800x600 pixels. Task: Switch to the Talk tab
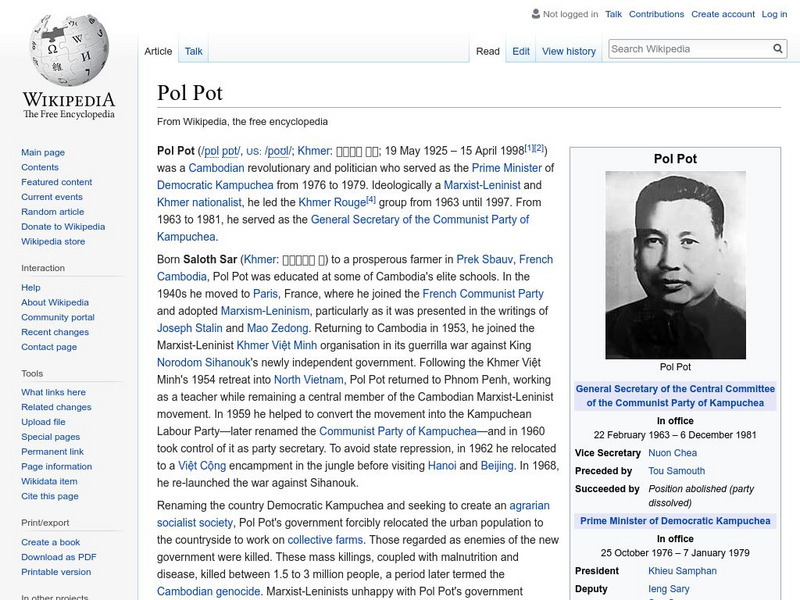[x=193, y=51]
